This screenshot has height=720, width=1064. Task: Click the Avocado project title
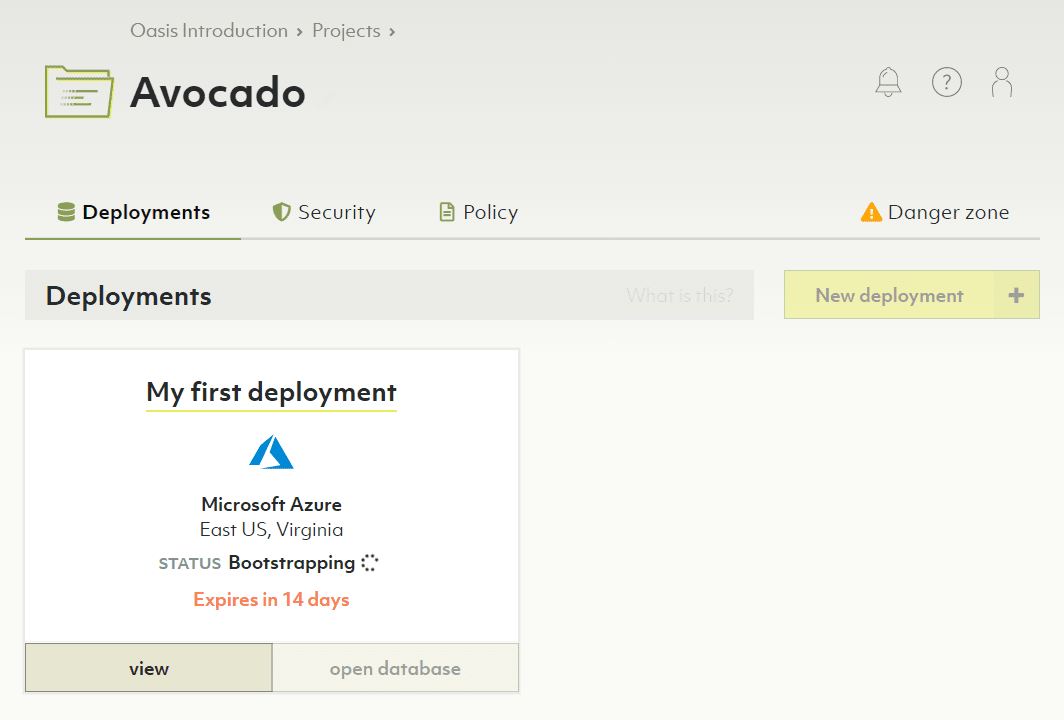click(x=218, y=92)
